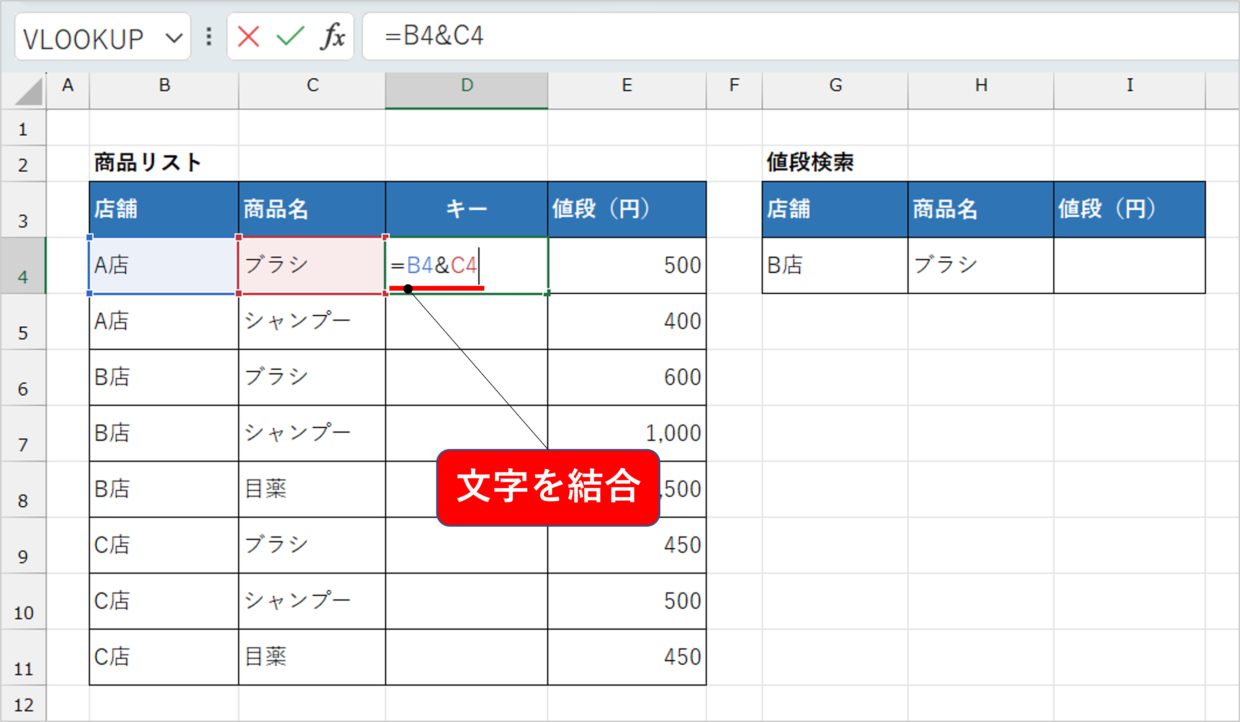Viewport: 1240px width, 722px height.
Task: Click the 値段検索 title cell
Action: (835, 163)
